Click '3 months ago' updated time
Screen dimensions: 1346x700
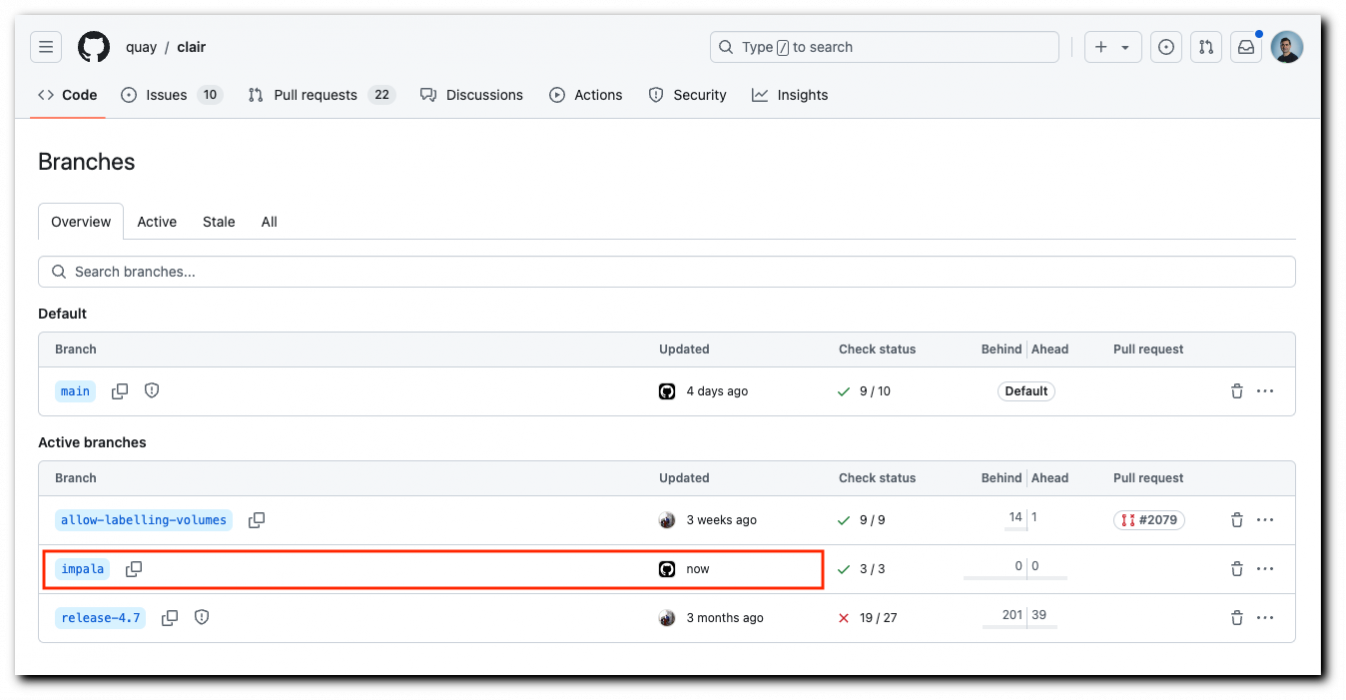[725, 618]
